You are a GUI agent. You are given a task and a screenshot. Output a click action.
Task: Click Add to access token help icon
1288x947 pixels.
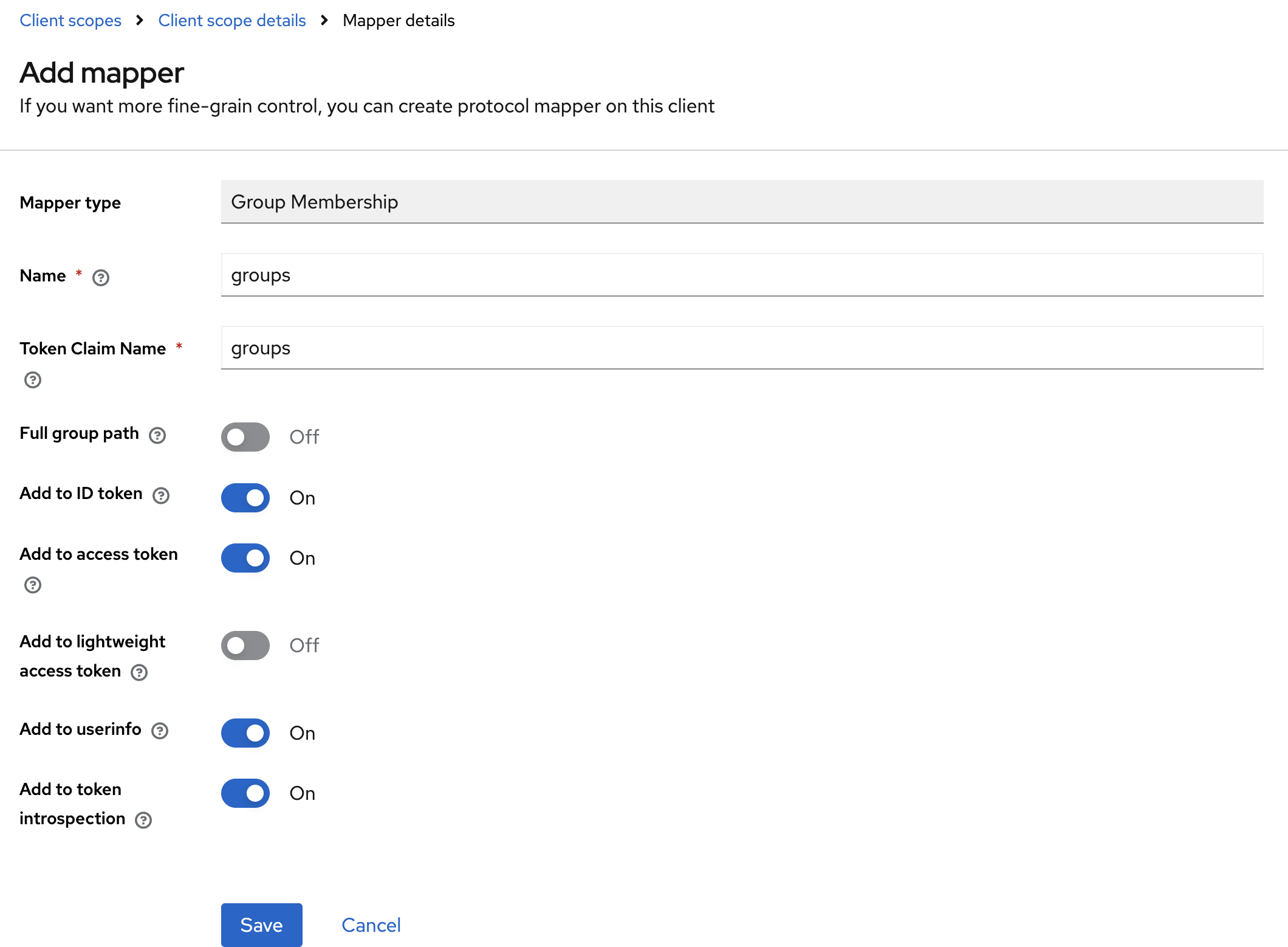(33, 585)
